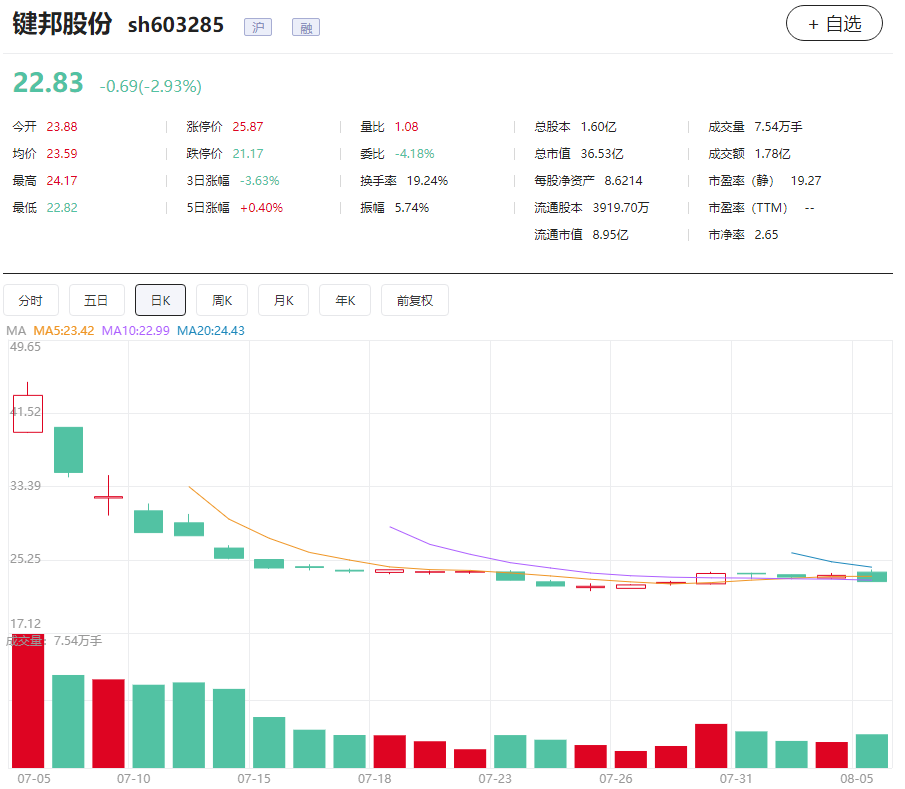The height and width of the screenshot is (789, 905).
Task: Click the 每股净资产 value 8.6214
Action: (x=623, y=181)
